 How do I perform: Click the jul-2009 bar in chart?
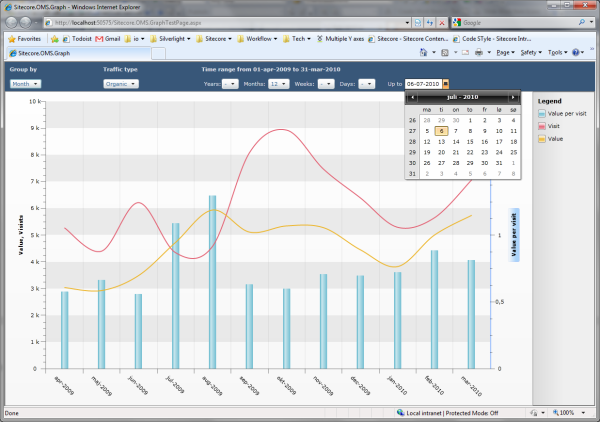pos(175,296)
